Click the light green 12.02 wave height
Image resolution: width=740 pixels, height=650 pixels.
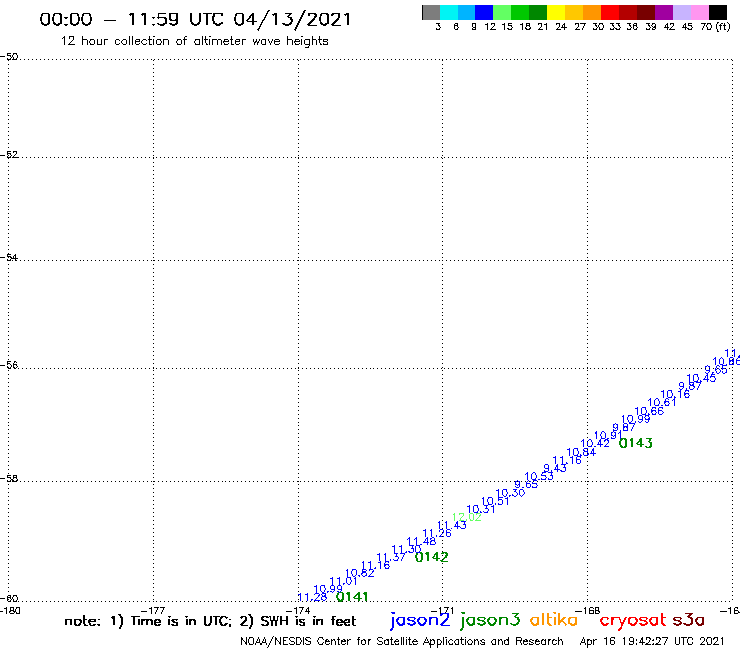point(467,517)
